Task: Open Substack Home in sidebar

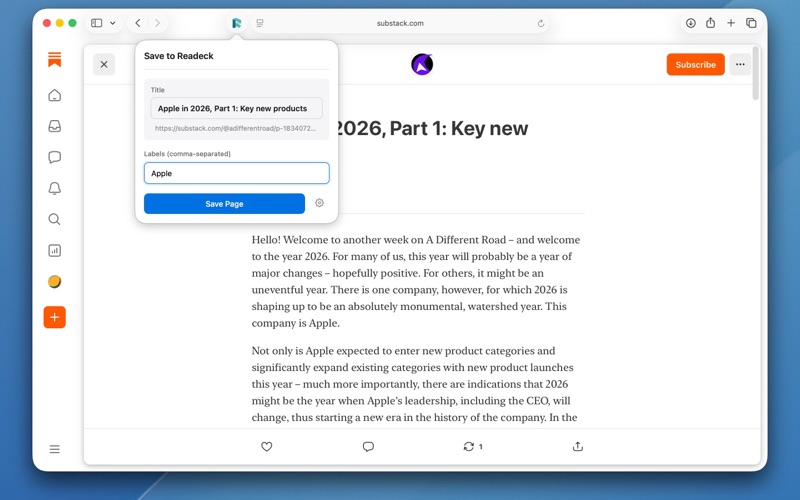Action: coord(55,95)
